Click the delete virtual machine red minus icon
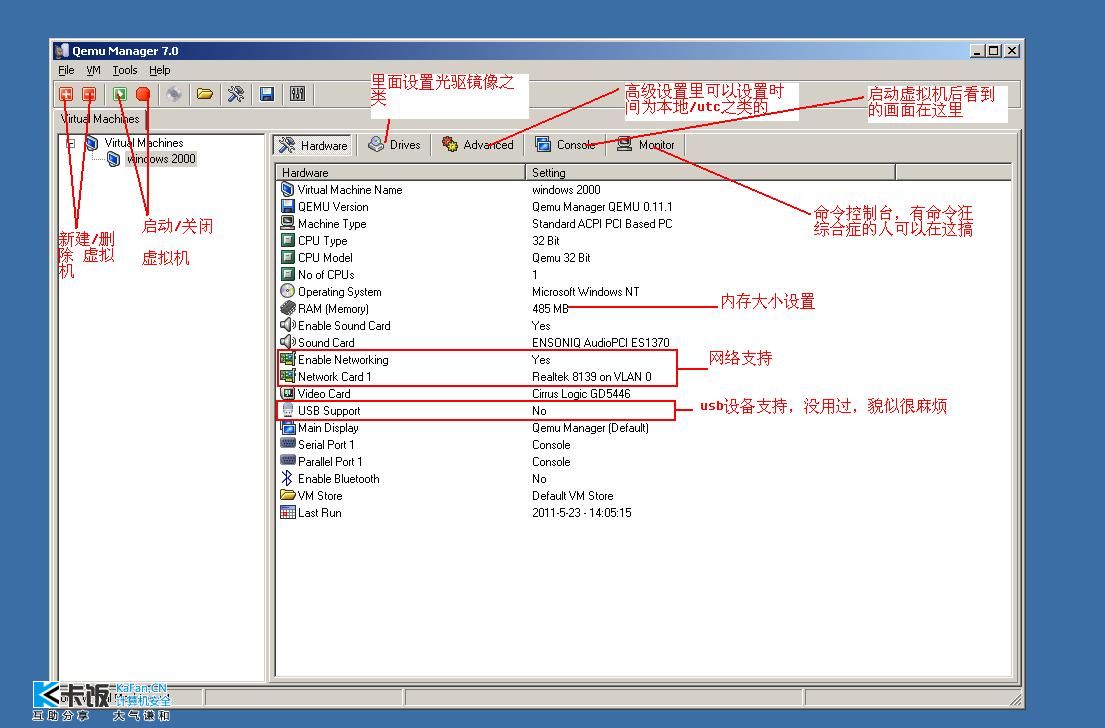The image size is (1105, 728). [x=89, y=94]
